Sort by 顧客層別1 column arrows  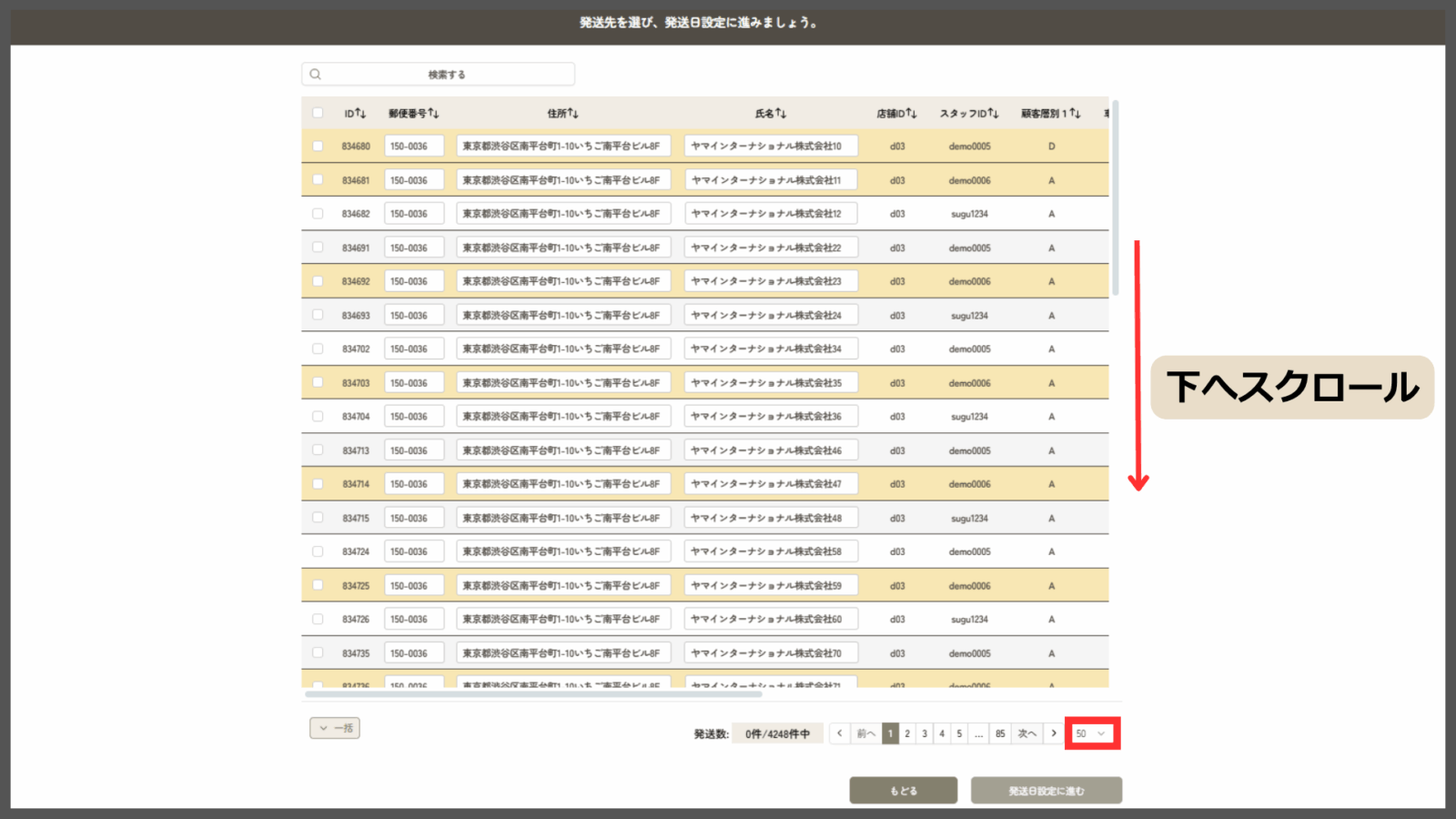point(1075,113)
